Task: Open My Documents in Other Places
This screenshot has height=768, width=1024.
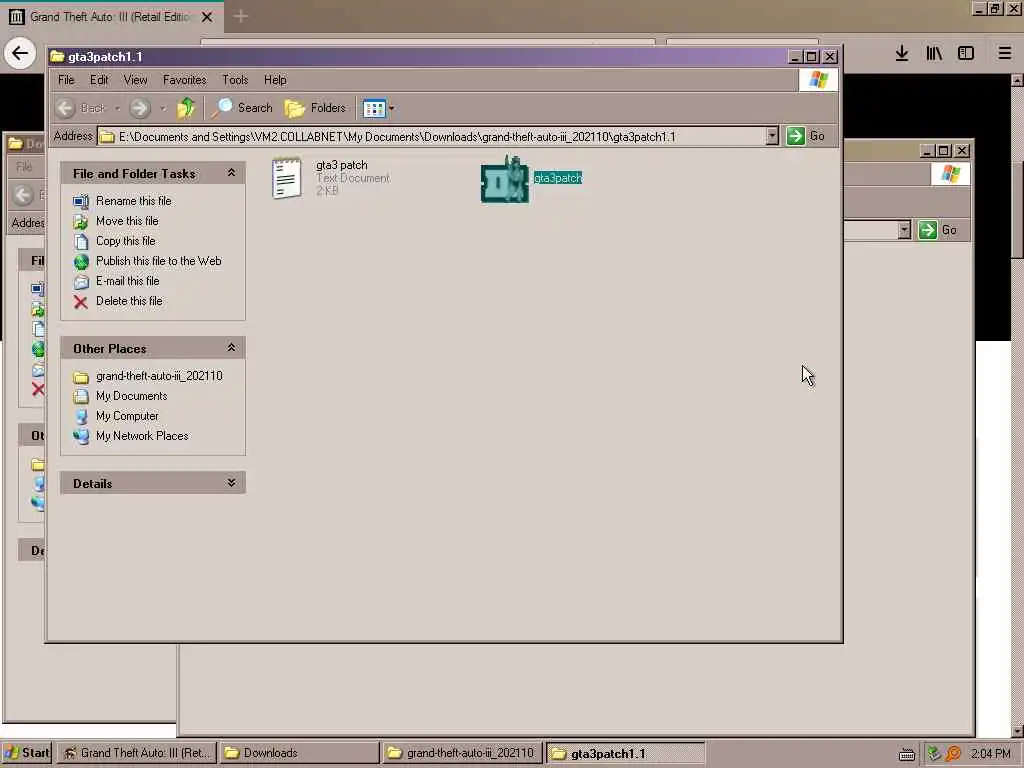Action: [131, 396]
